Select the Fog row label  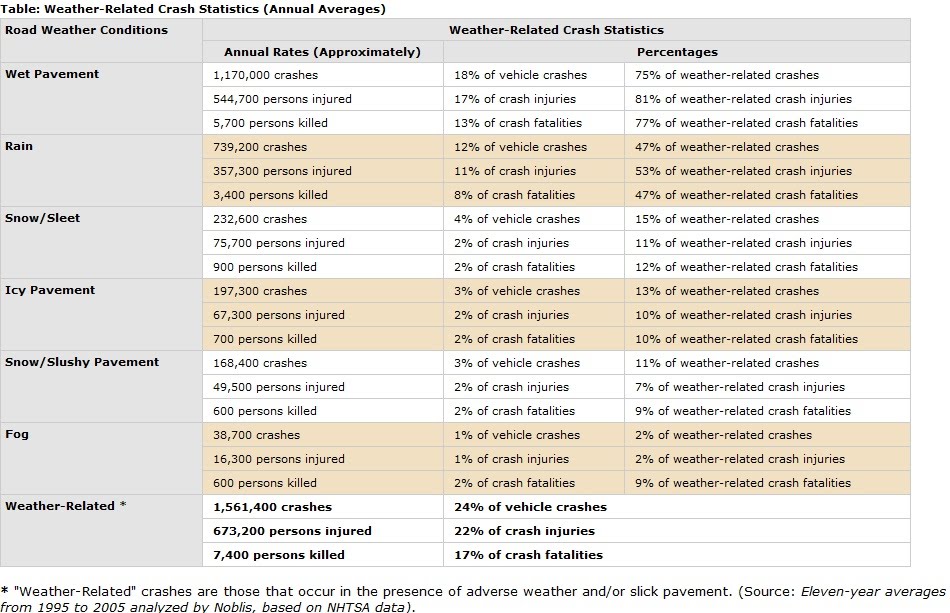point(16,434)
